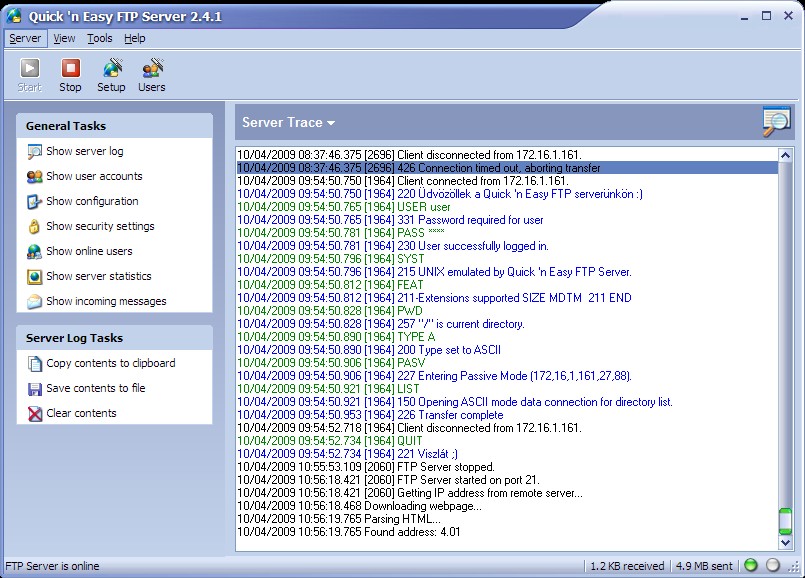Stop the FTP server via Stop icon
This screenshot has width=805, height=578.
coord(70,68)
